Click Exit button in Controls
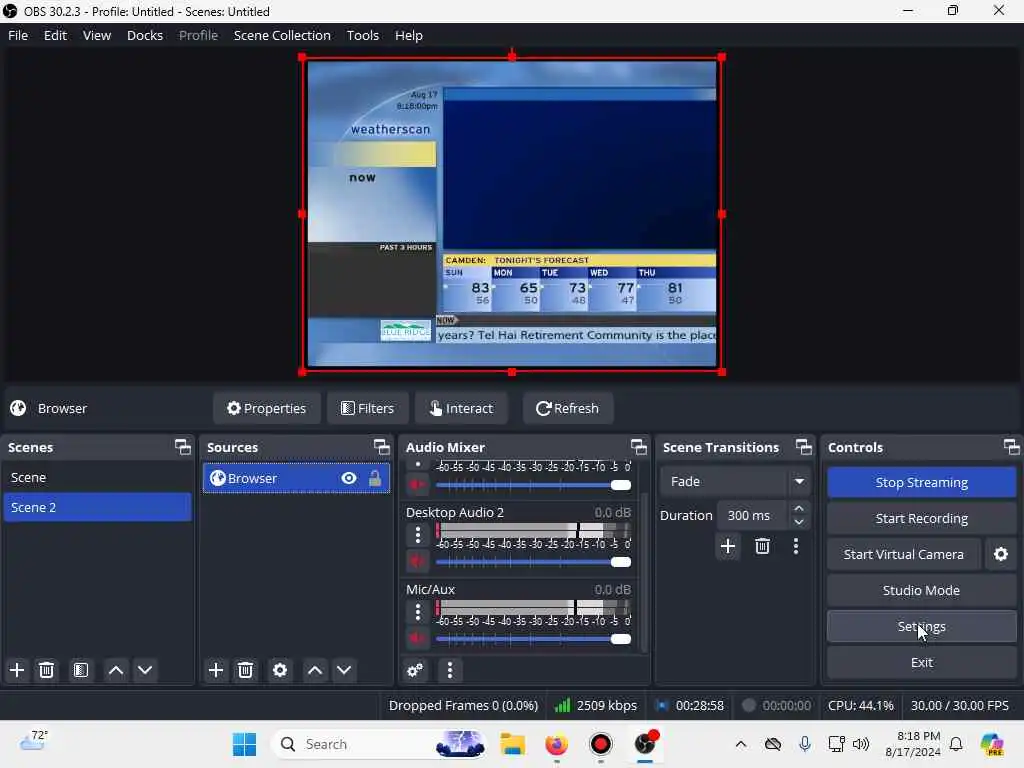Image resolution: width=1024 pixels, height=768 pixels. 921,662
